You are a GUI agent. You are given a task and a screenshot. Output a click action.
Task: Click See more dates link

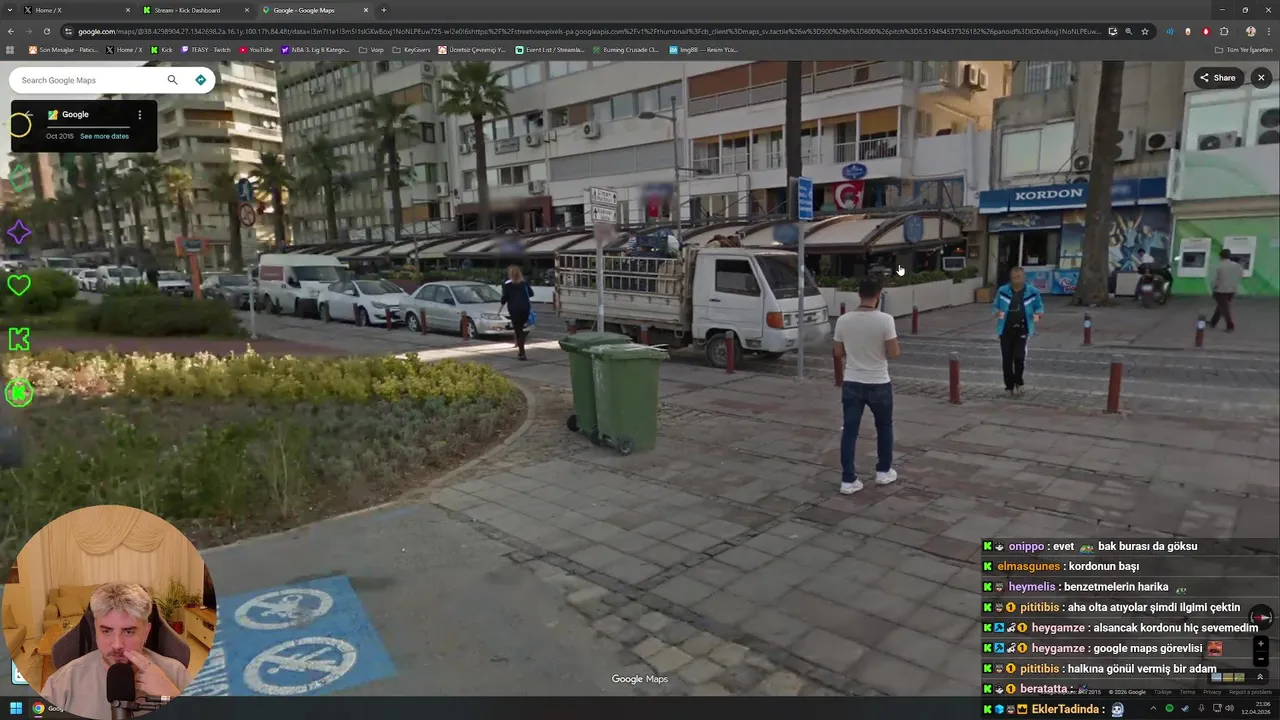[104, 136]
